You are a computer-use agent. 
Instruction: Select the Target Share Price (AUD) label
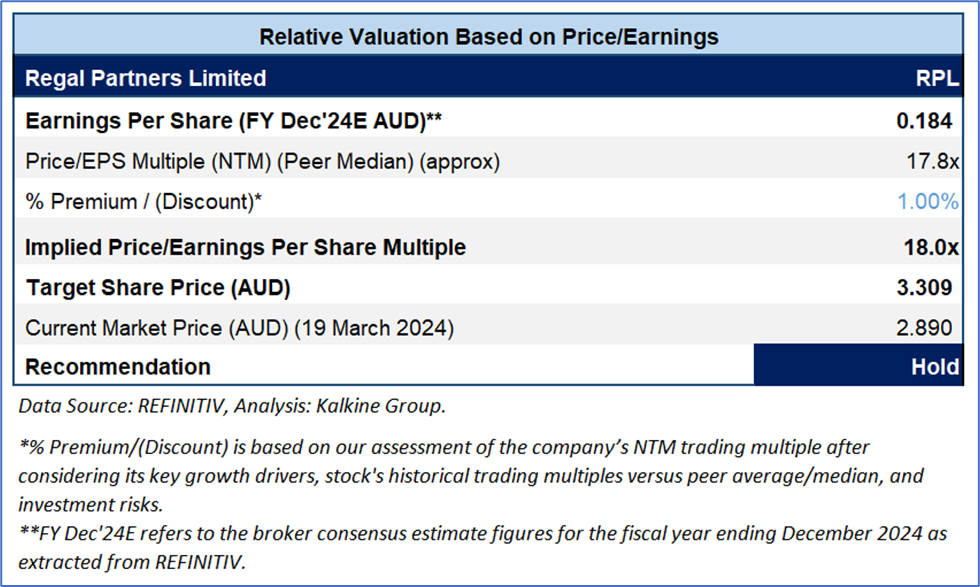pyautogui.click(x=157, y=288)
